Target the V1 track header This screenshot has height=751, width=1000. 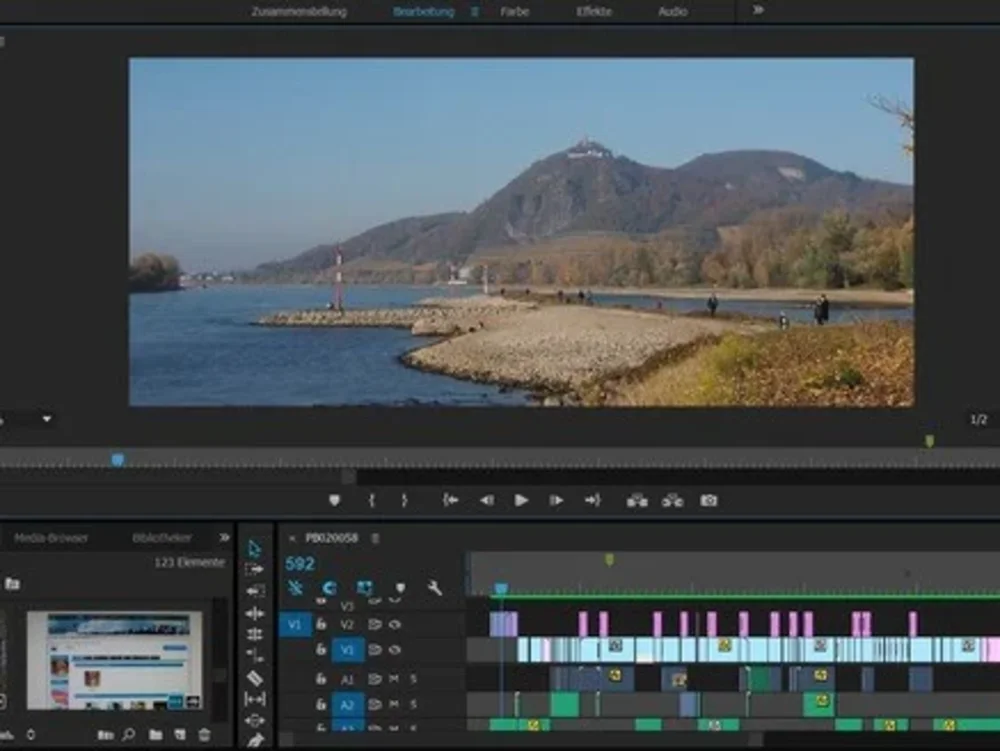click(348, 650)
